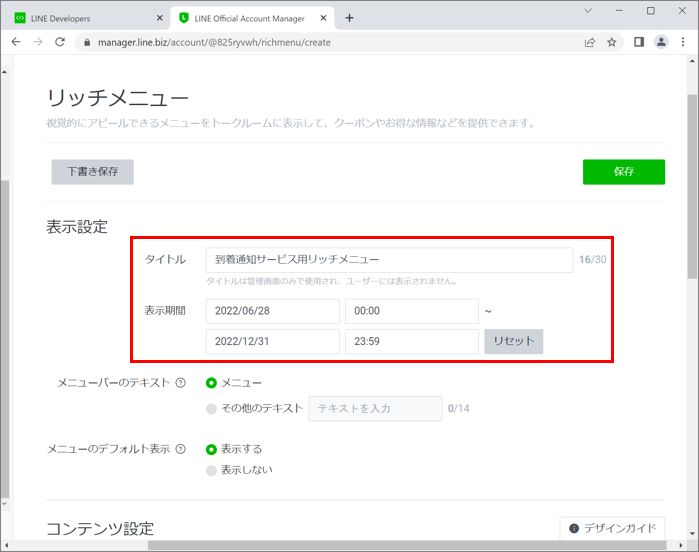Open the デザインガイド button
The height and width of the screenshot is (552, 699).
612,528
